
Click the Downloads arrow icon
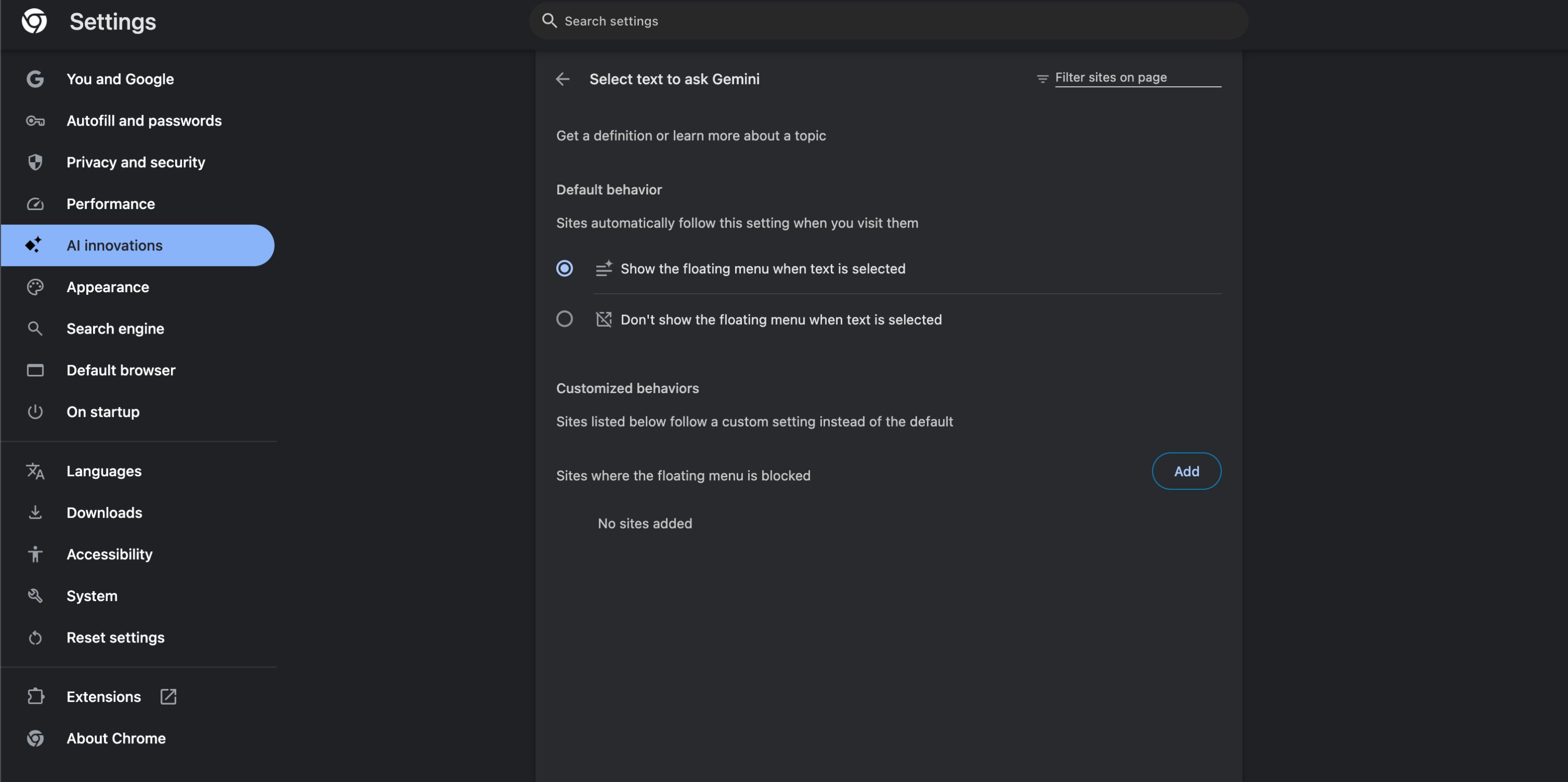click(36, 512)
